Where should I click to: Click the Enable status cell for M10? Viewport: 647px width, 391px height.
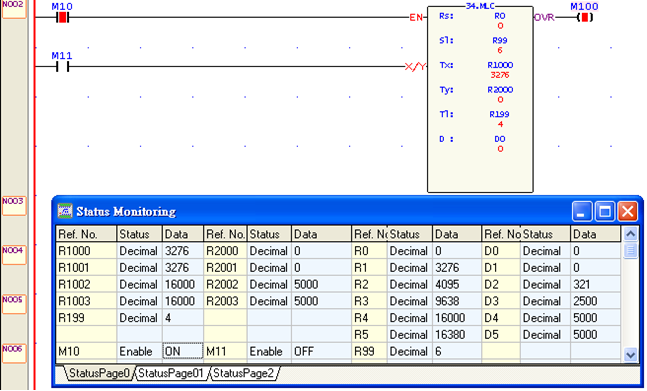(x=139, y=351)
